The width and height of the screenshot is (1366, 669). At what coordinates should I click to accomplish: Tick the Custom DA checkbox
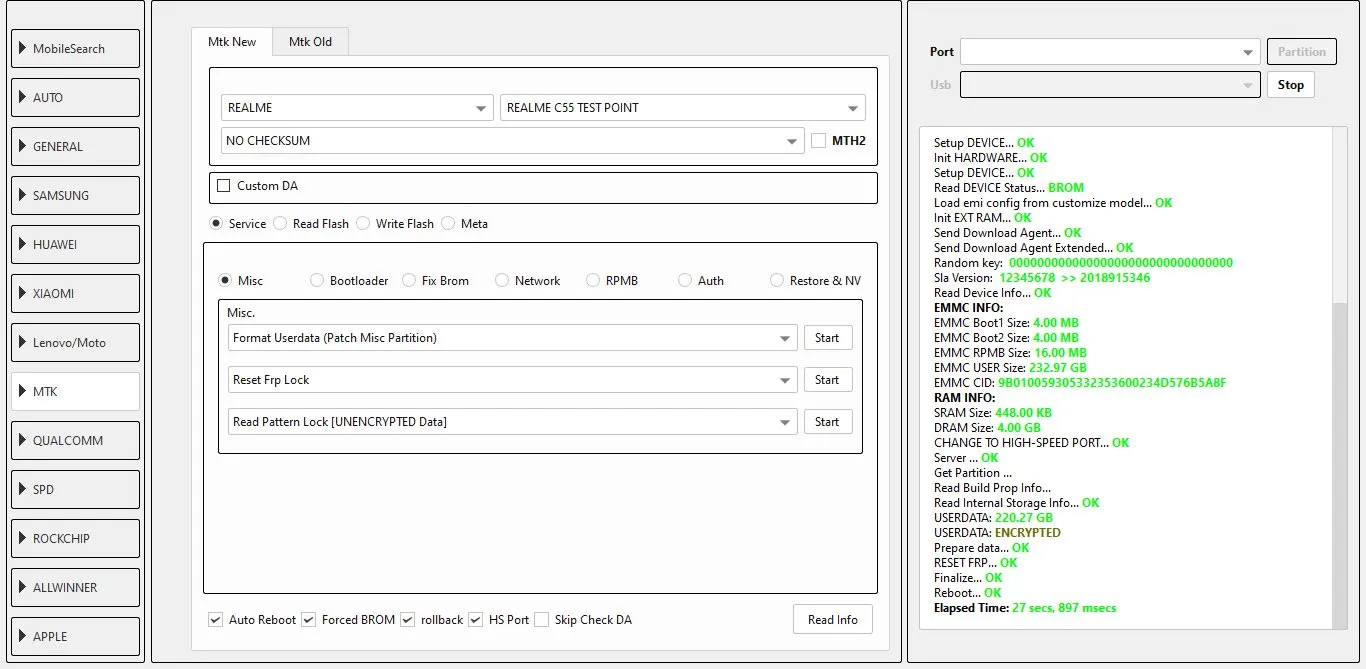pos(224,186)
